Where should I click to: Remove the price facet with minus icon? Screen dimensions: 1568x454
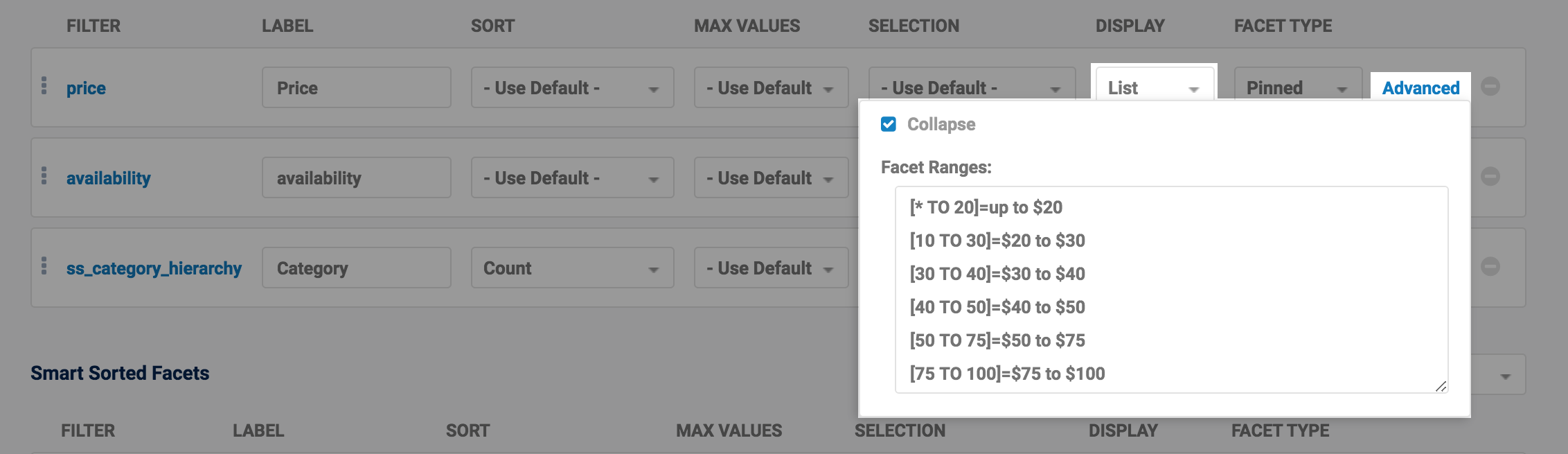coord(1490,87)
